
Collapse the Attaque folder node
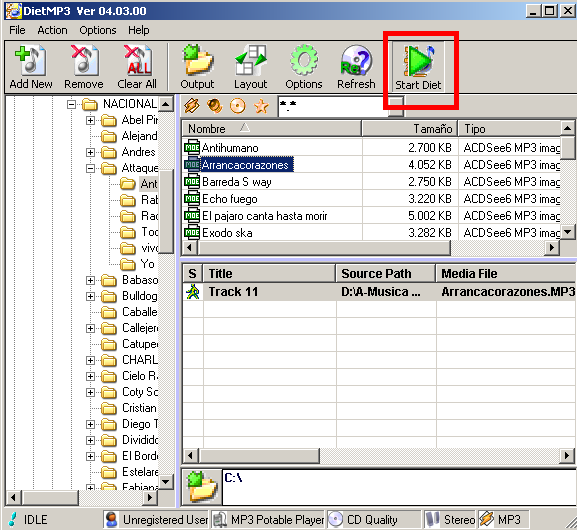90,169
